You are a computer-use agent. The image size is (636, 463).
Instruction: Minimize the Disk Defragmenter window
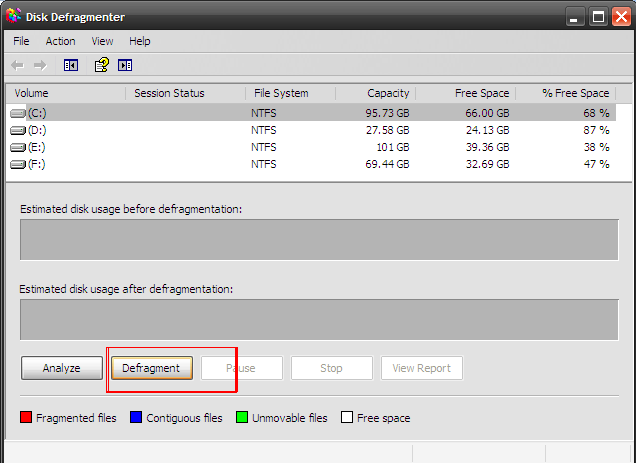point(574,17)
